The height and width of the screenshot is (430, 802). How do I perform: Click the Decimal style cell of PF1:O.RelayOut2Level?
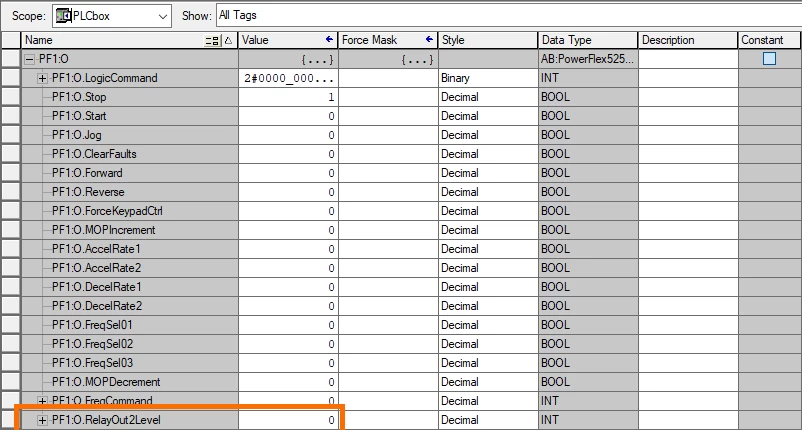point(487,420)
